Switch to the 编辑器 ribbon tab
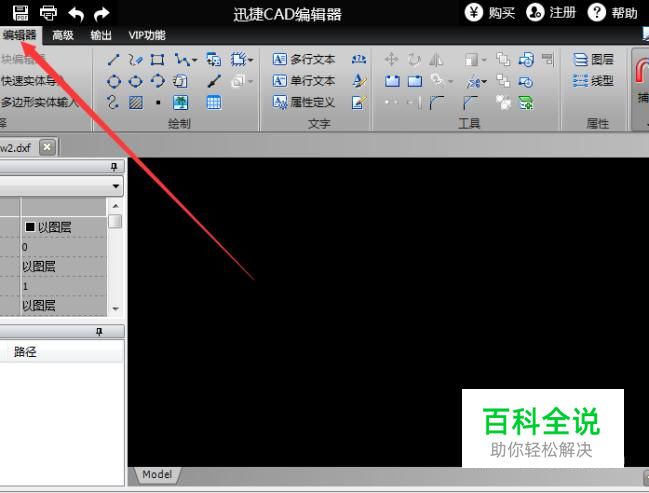The image size is (649, 493). [x=20, y=35]
